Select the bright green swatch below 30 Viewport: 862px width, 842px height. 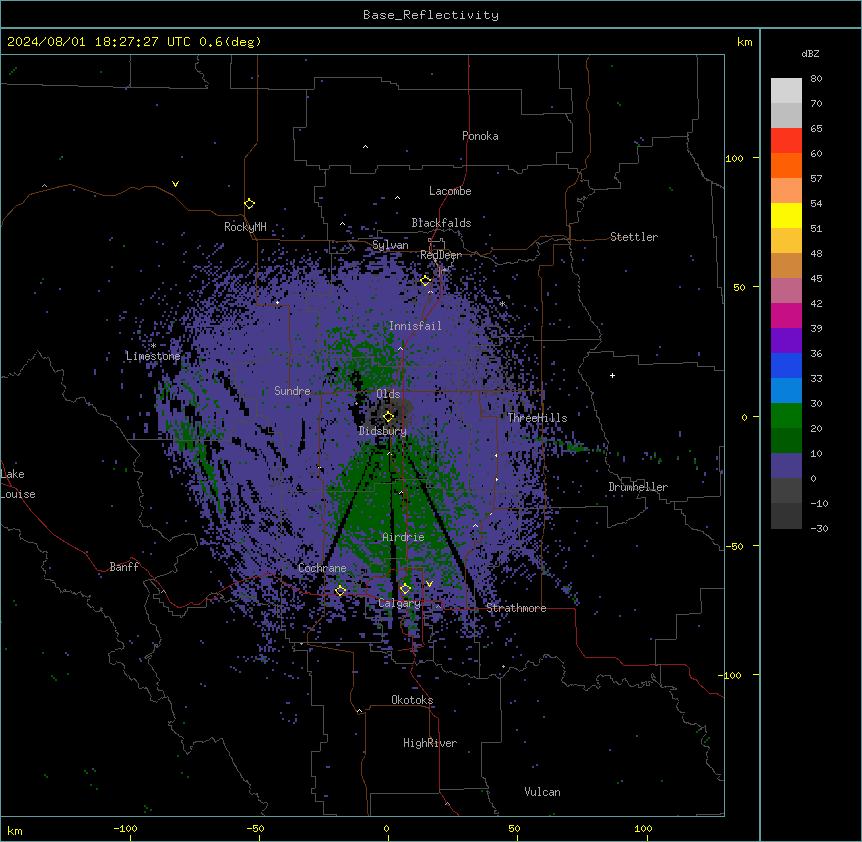coord(786,416)
